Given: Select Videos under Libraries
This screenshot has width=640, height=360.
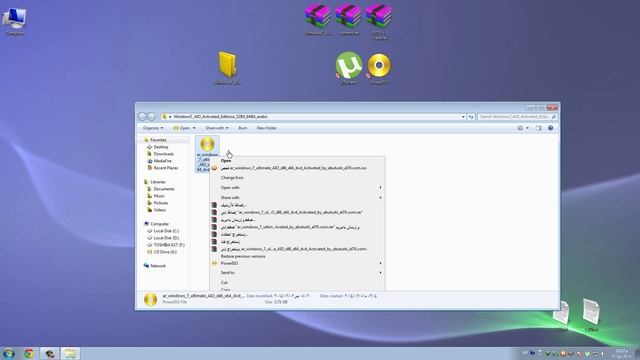Looking at the screenshot, I should click(160, 210).
